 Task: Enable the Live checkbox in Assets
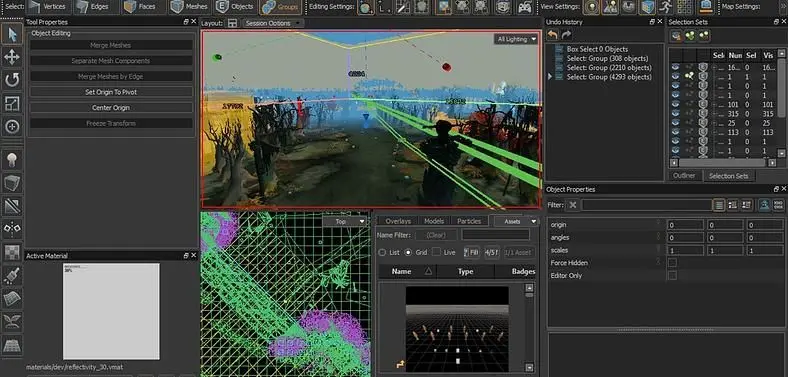click(436, 252)
